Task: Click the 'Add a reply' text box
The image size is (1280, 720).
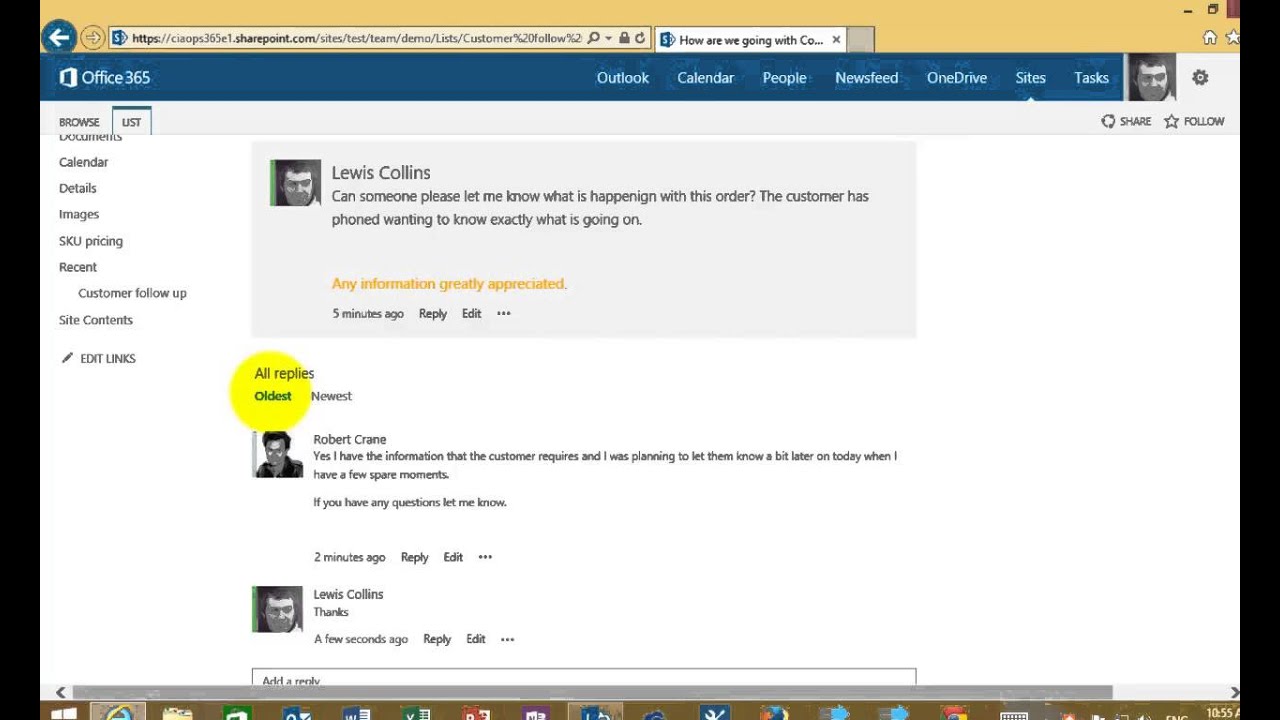Action: pyautogui.click(x=584, y=677)
